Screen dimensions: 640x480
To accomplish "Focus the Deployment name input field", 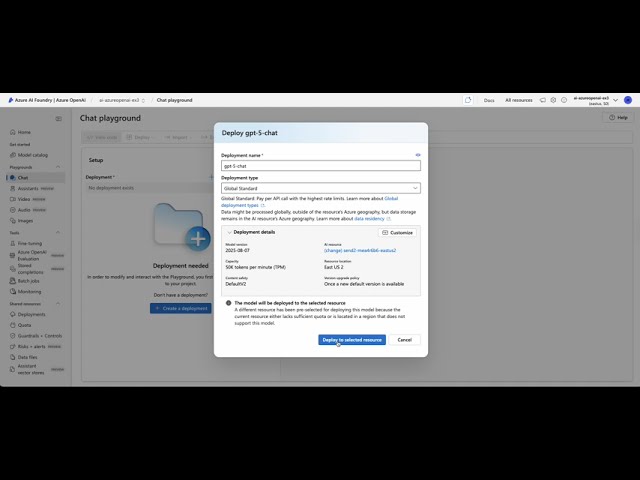I will (321, 166).
